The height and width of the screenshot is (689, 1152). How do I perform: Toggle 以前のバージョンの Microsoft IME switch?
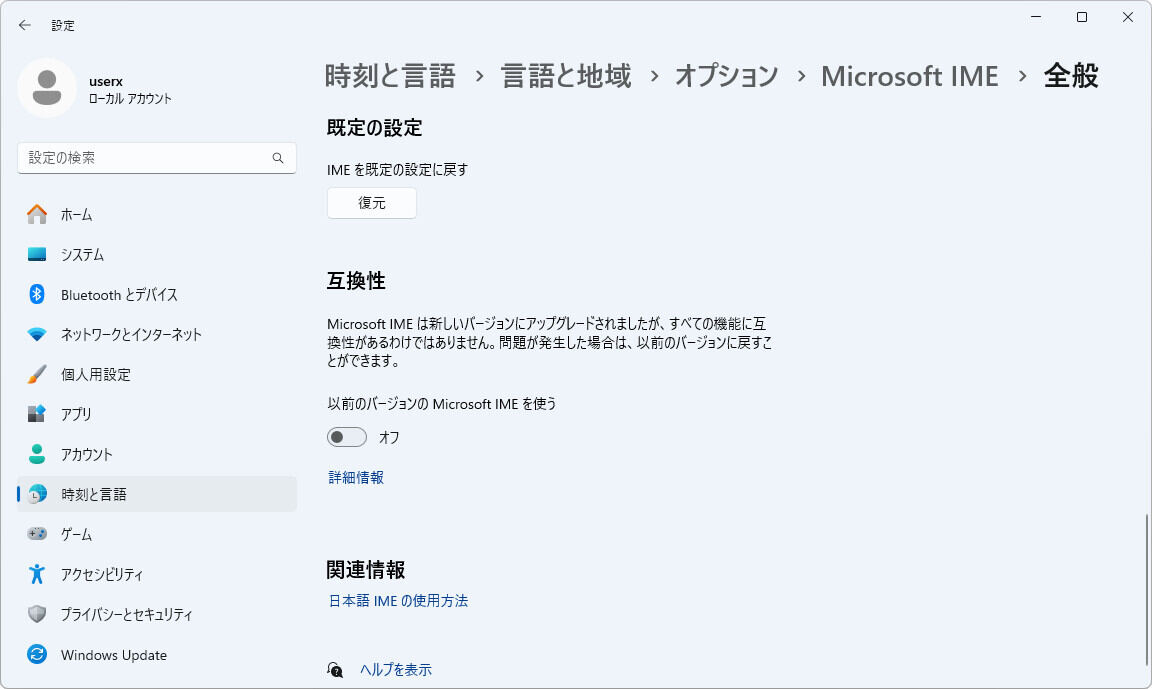point(347,437)
